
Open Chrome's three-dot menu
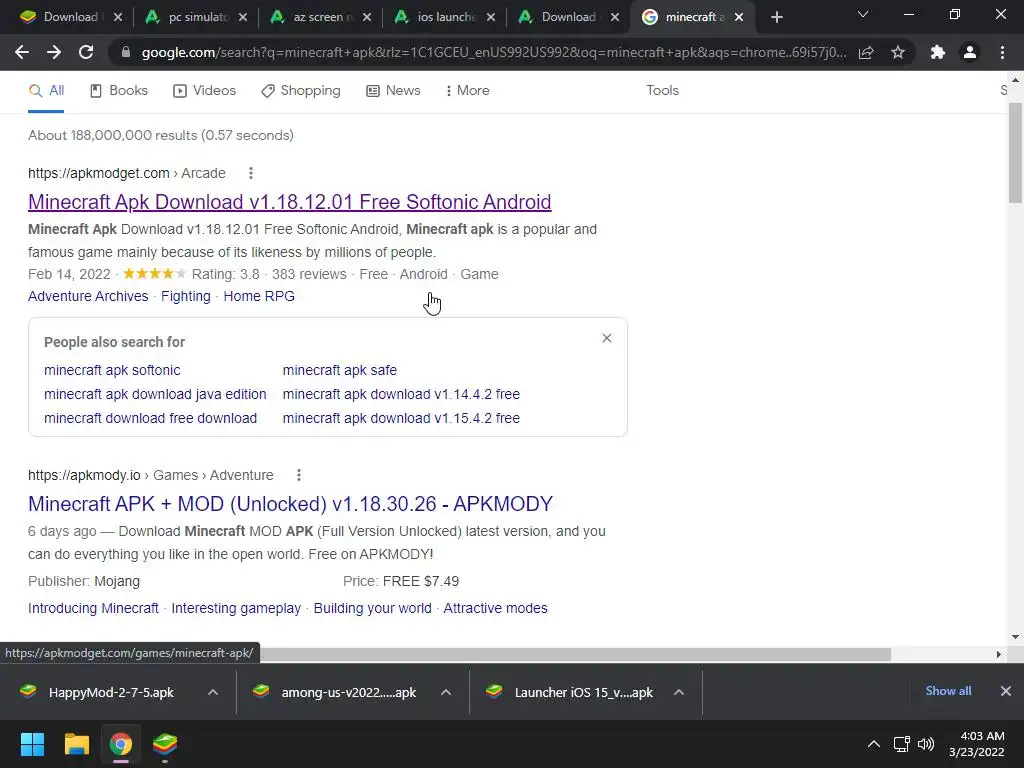(1002, 52)
